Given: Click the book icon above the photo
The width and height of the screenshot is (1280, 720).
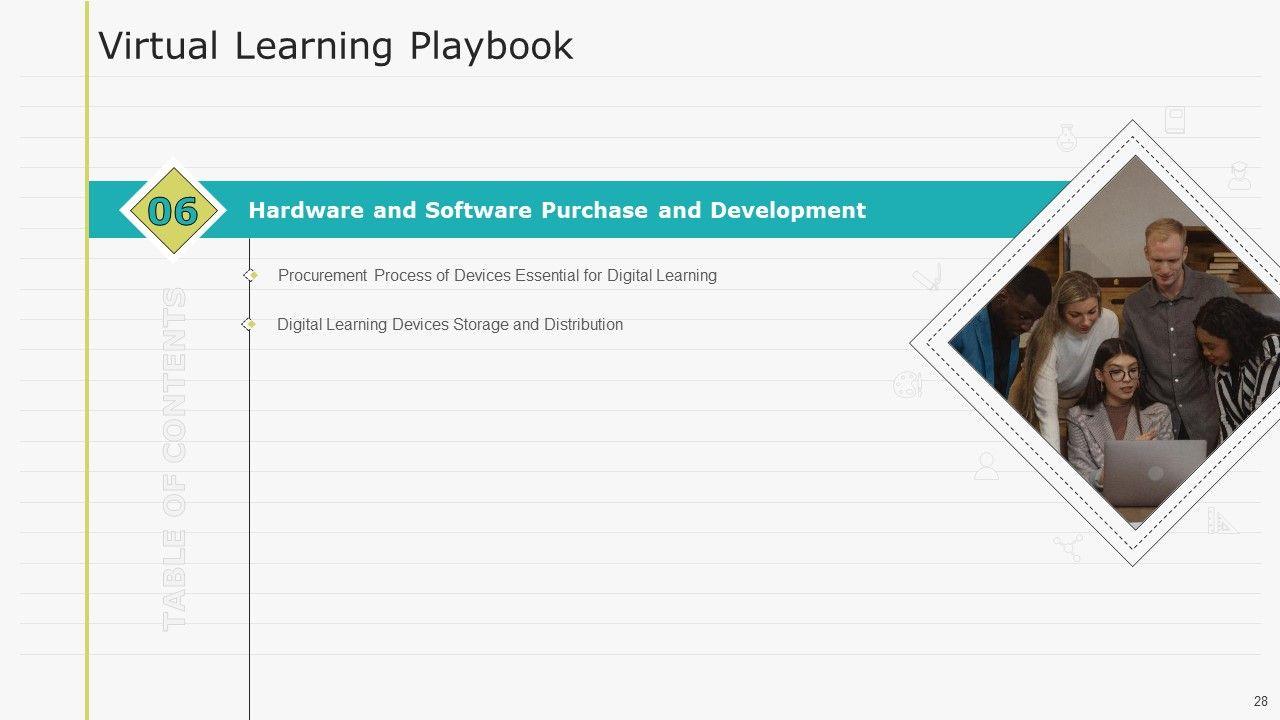Looking at the screenshot, I should tap(1174, 120).
